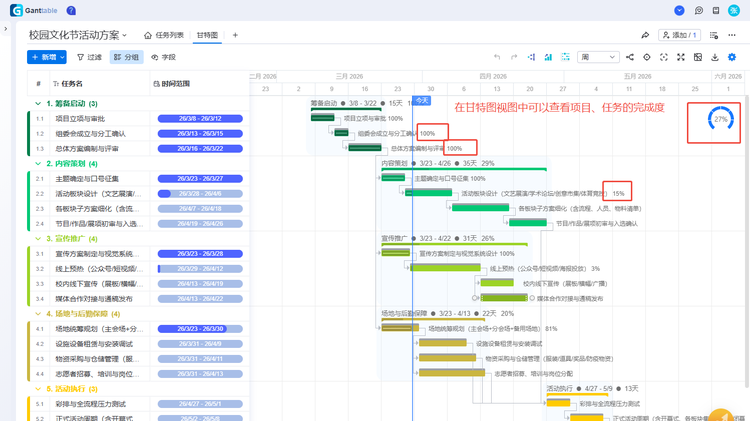
Task: Open the help question mark icon
Action: pyautogui.click(x=69, y=10)
